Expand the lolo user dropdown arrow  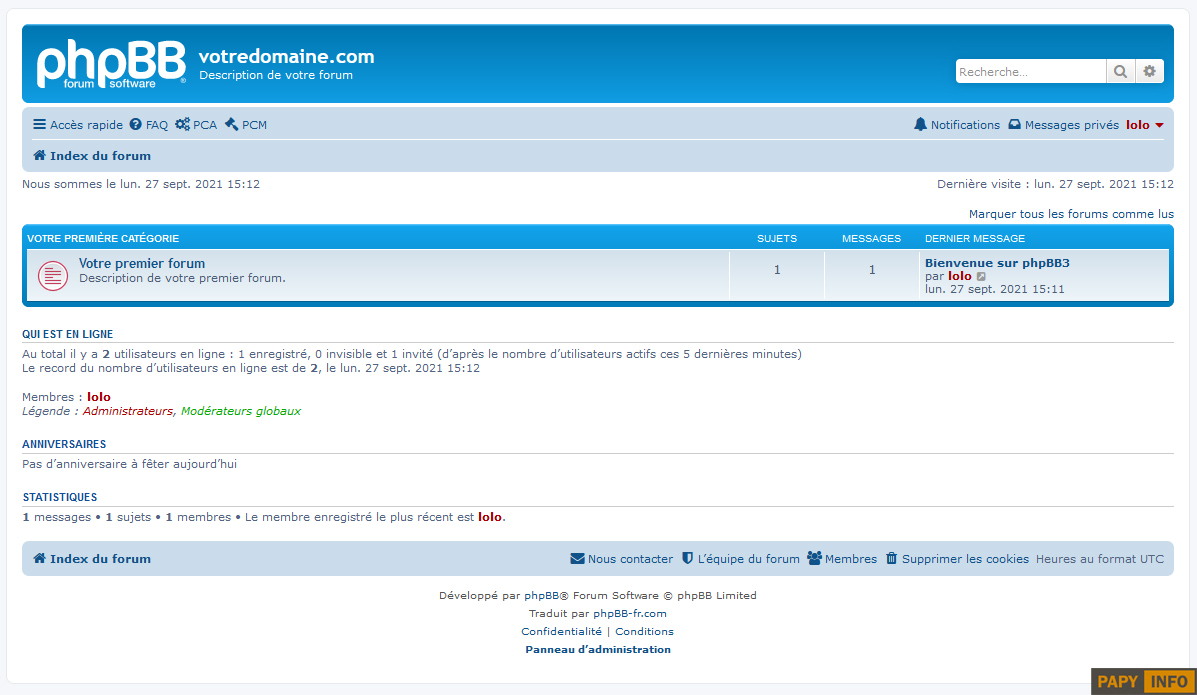[1159, 125]
